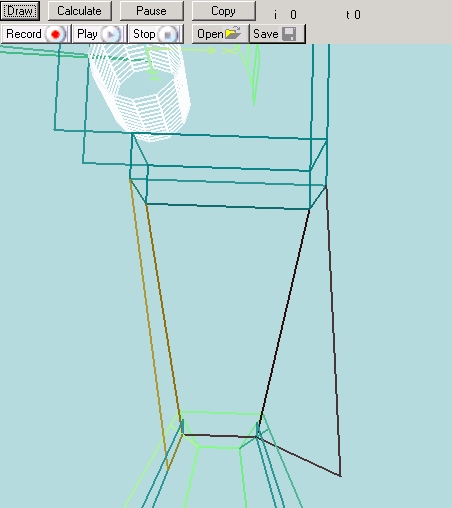Stop playback with the Stop button
The height and width of the screenshot is (508, 452).
(x=156, y=34)
